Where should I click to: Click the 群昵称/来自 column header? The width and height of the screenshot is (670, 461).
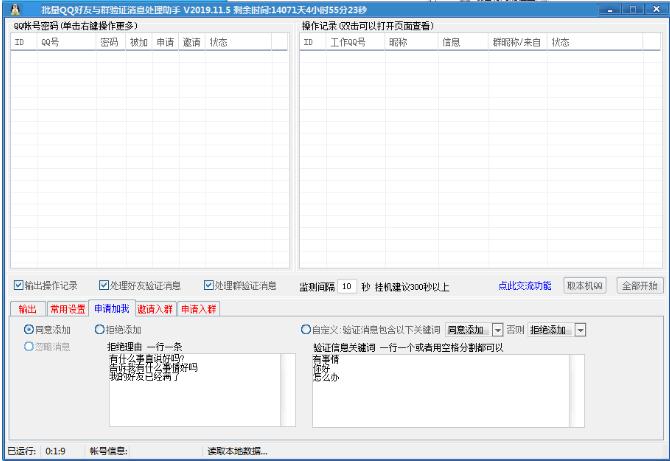(x=517, y=42)
